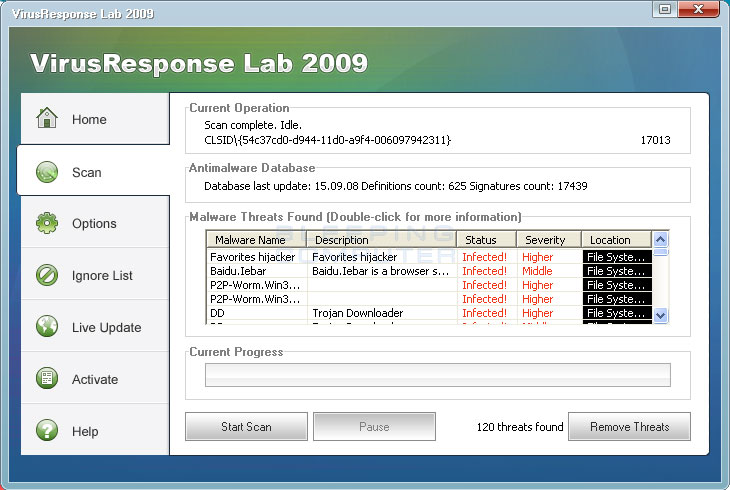Click the Ignore List prohibited icon

click(x=47, y=275)
